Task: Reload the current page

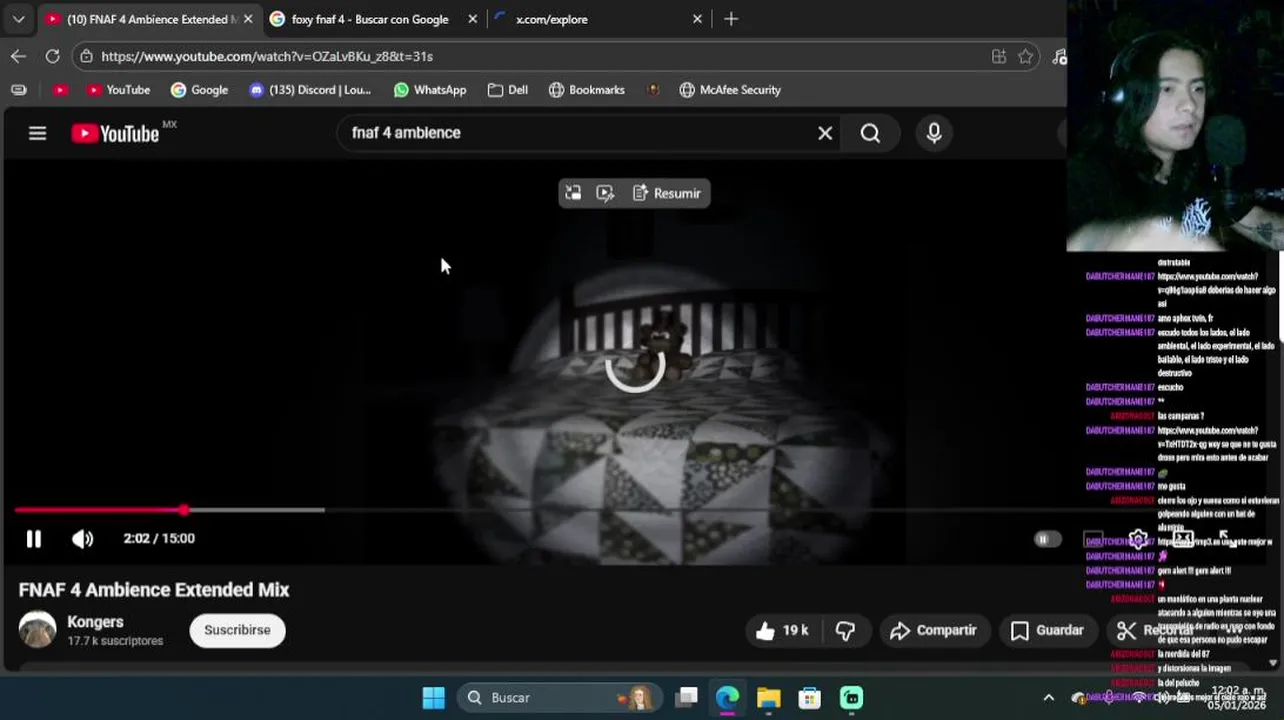Action: [x=52, y=56]
